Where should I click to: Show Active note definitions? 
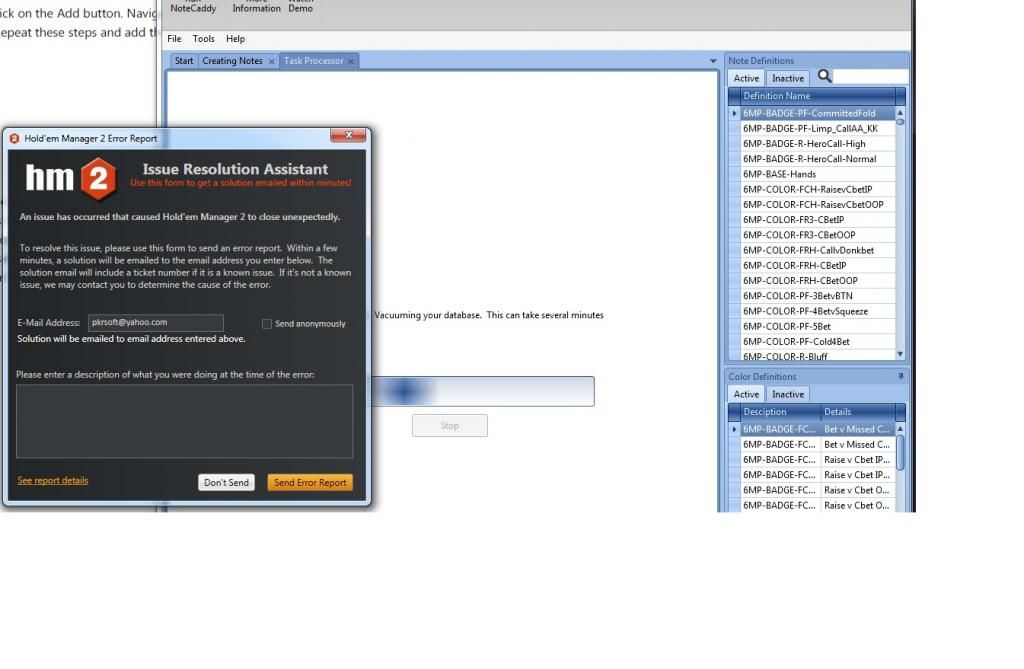[x=746, y=78]
